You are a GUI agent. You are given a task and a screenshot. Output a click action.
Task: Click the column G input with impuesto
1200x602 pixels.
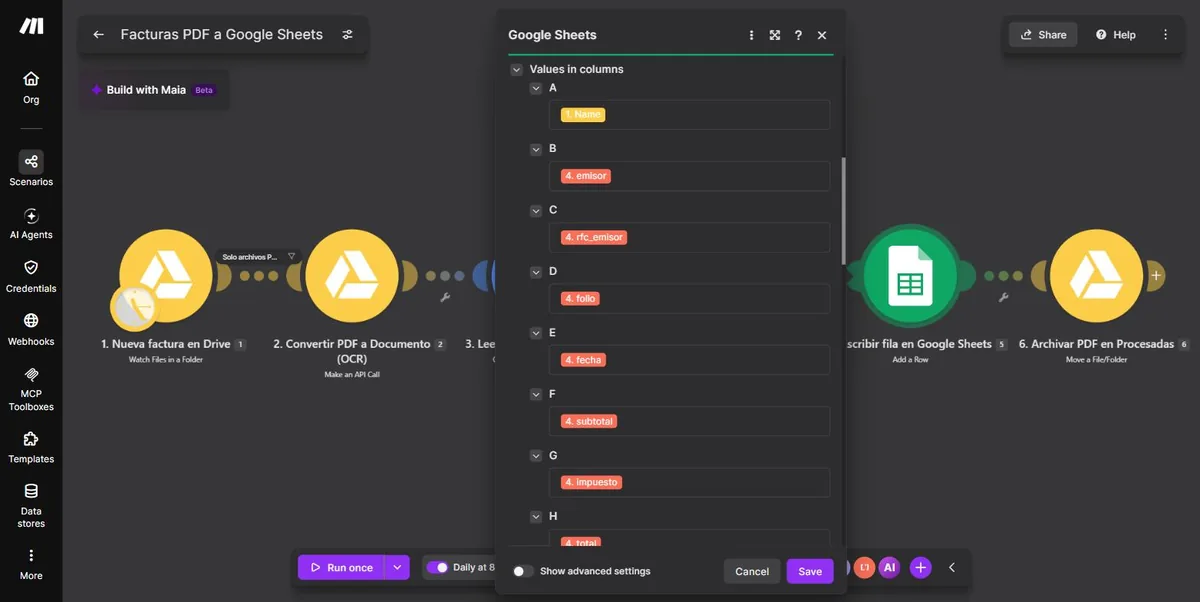coord(690,482)
